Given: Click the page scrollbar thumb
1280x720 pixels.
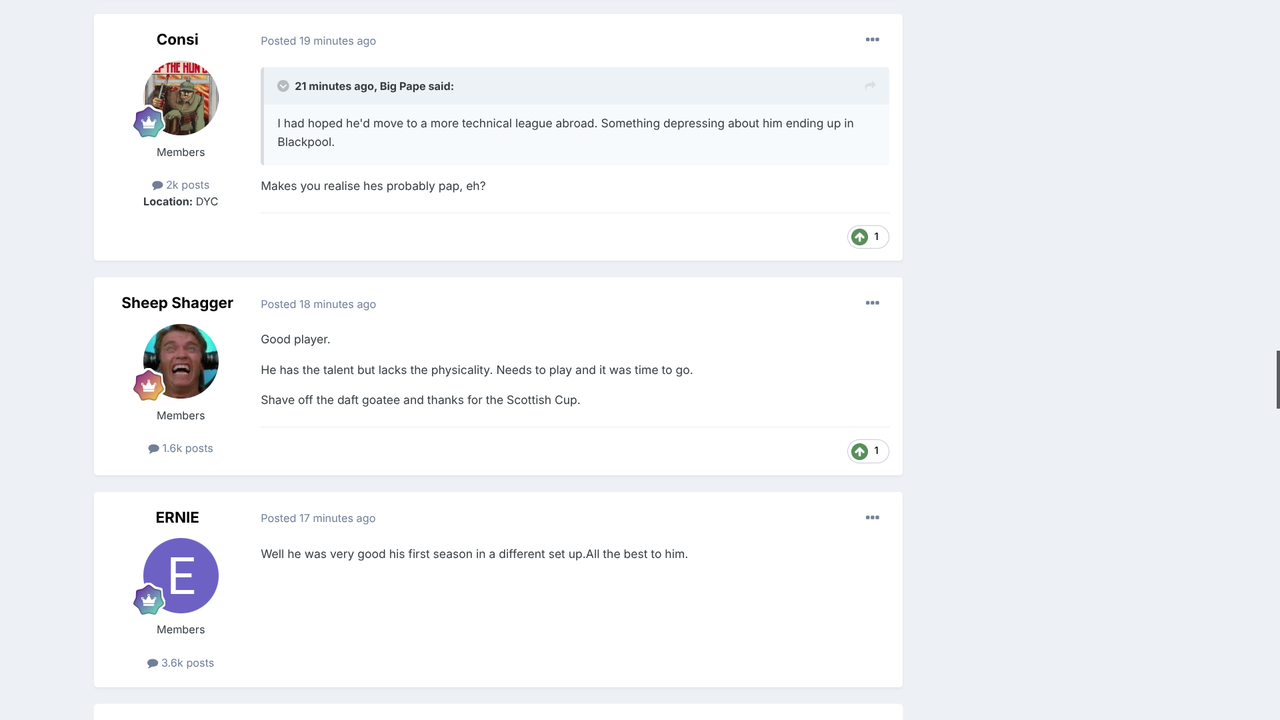Looking at the screenshot, I should [x=1278, y=380].
